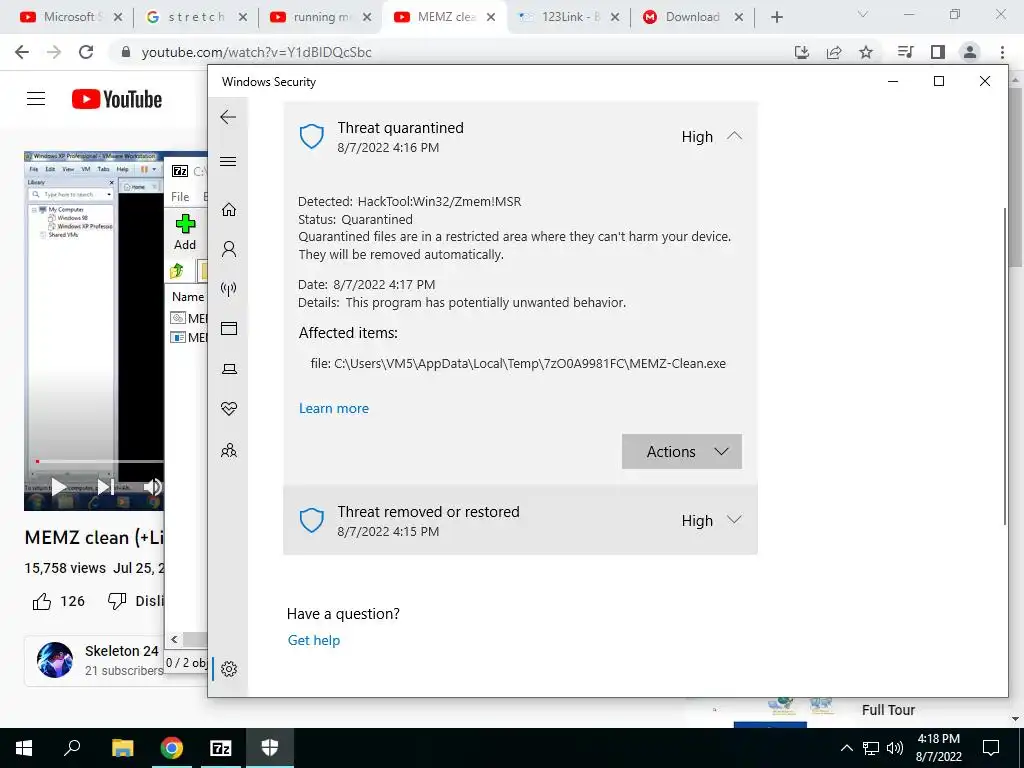This screenshot has height=768, width=1024.
Task: Open File Explorer from taskbar
Action: [122, 748]
